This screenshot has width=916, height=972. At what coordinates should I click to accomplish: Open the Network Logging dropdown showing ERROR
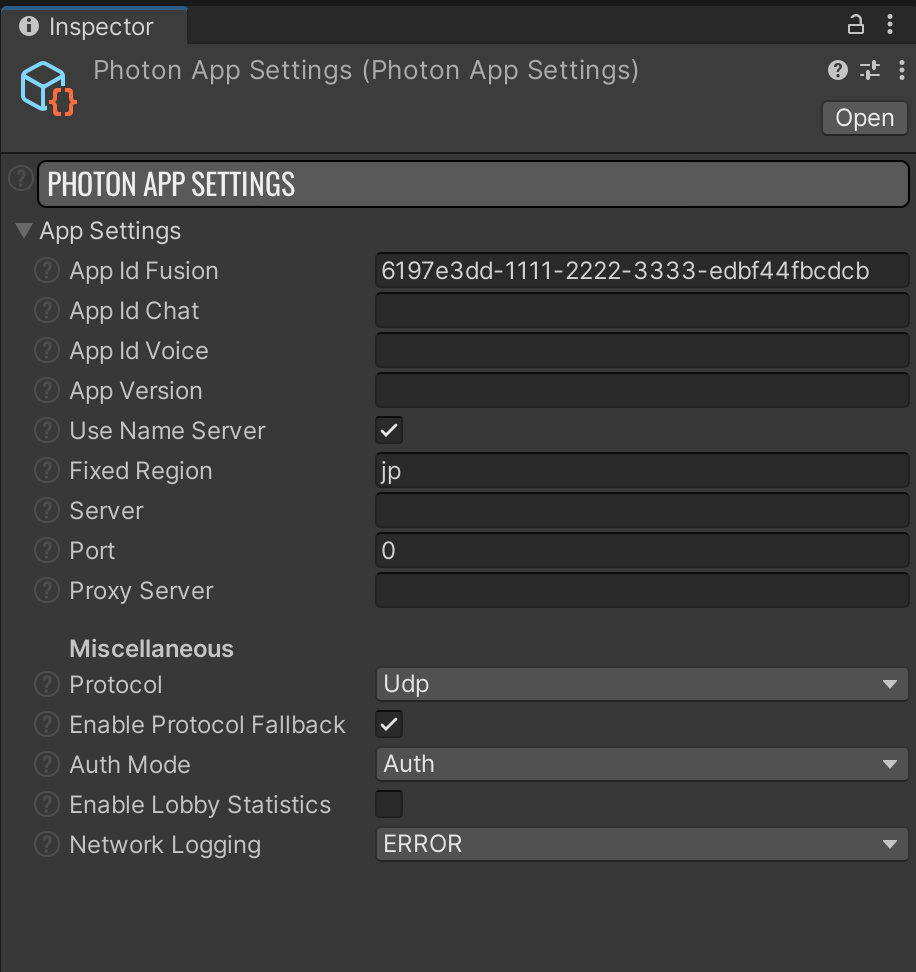[642, 844]
